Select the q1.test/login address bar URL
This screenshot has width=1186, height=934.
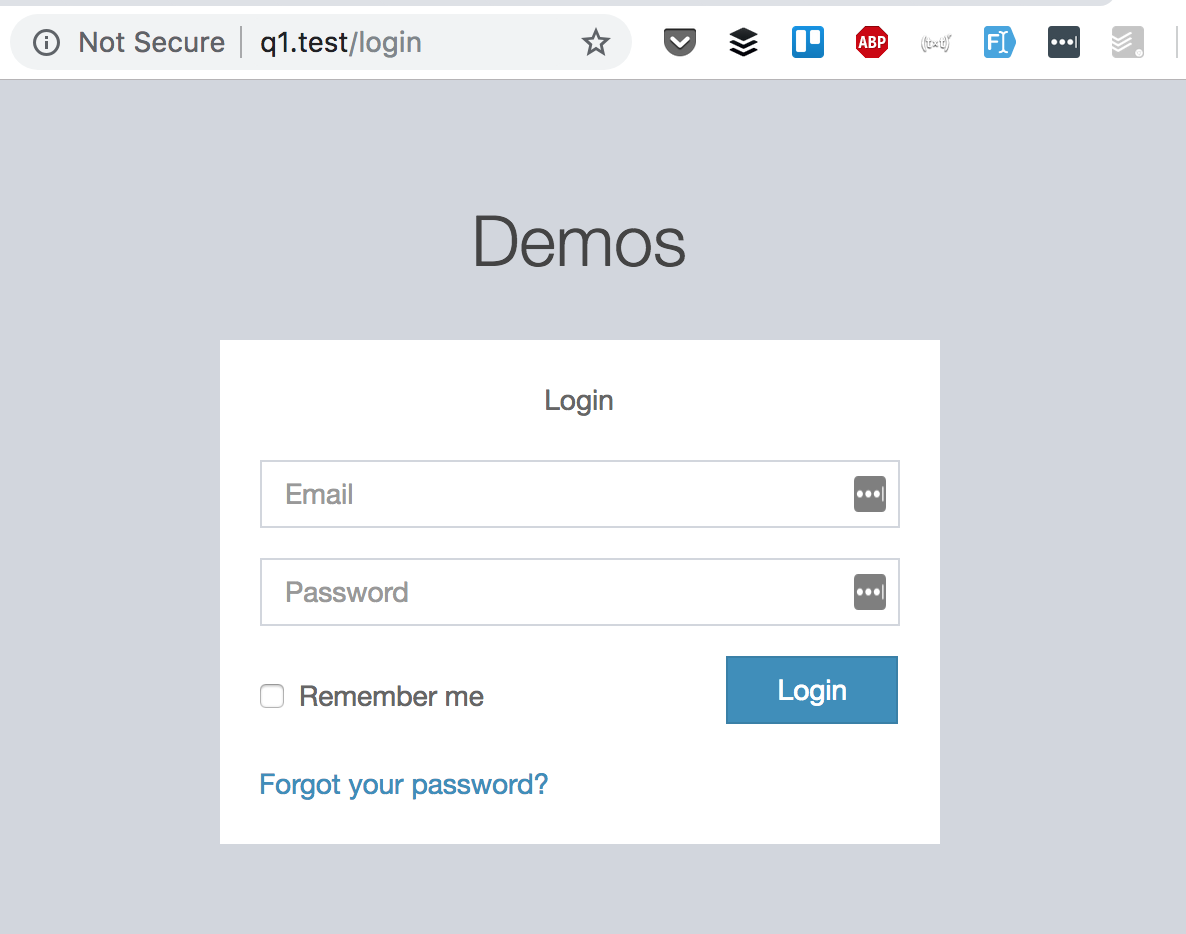(x=341, y=42)
